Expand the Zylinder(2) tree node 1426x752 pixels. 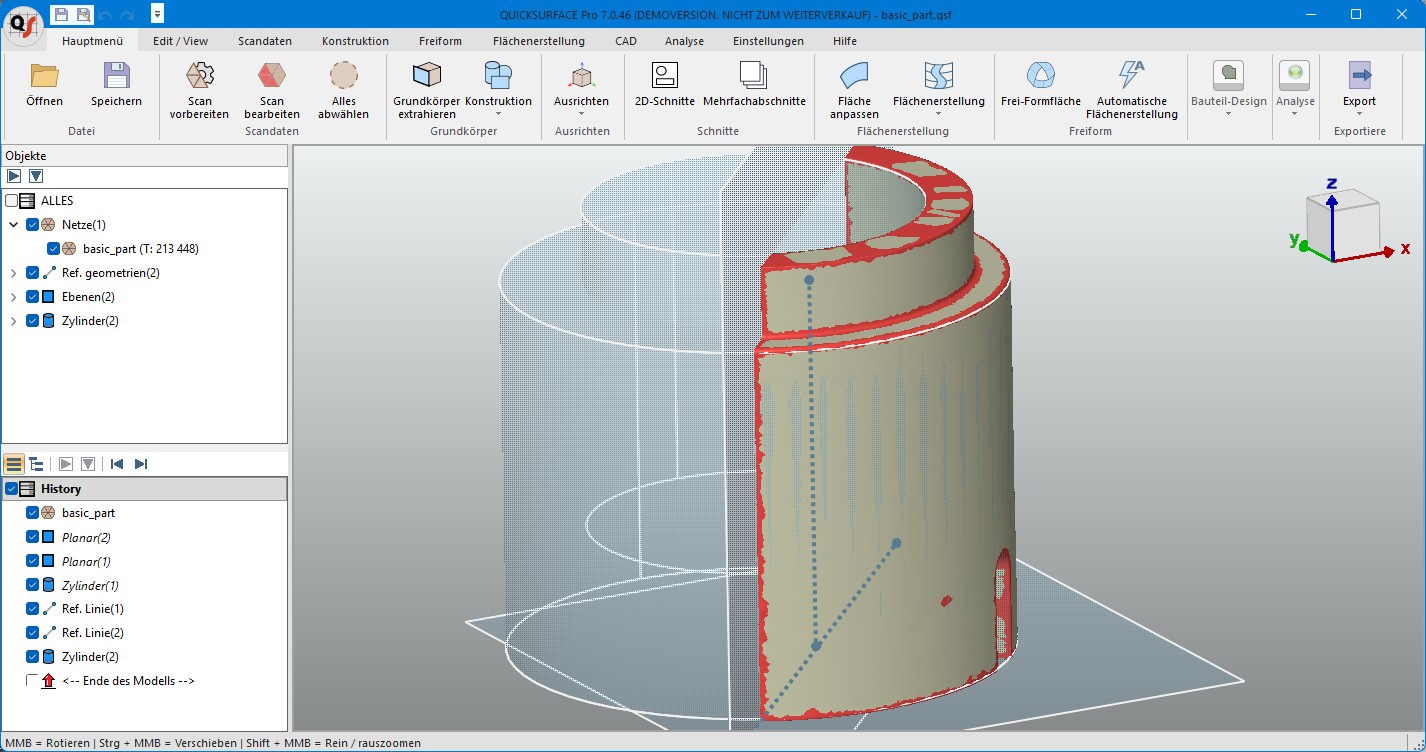click(13, 321)
